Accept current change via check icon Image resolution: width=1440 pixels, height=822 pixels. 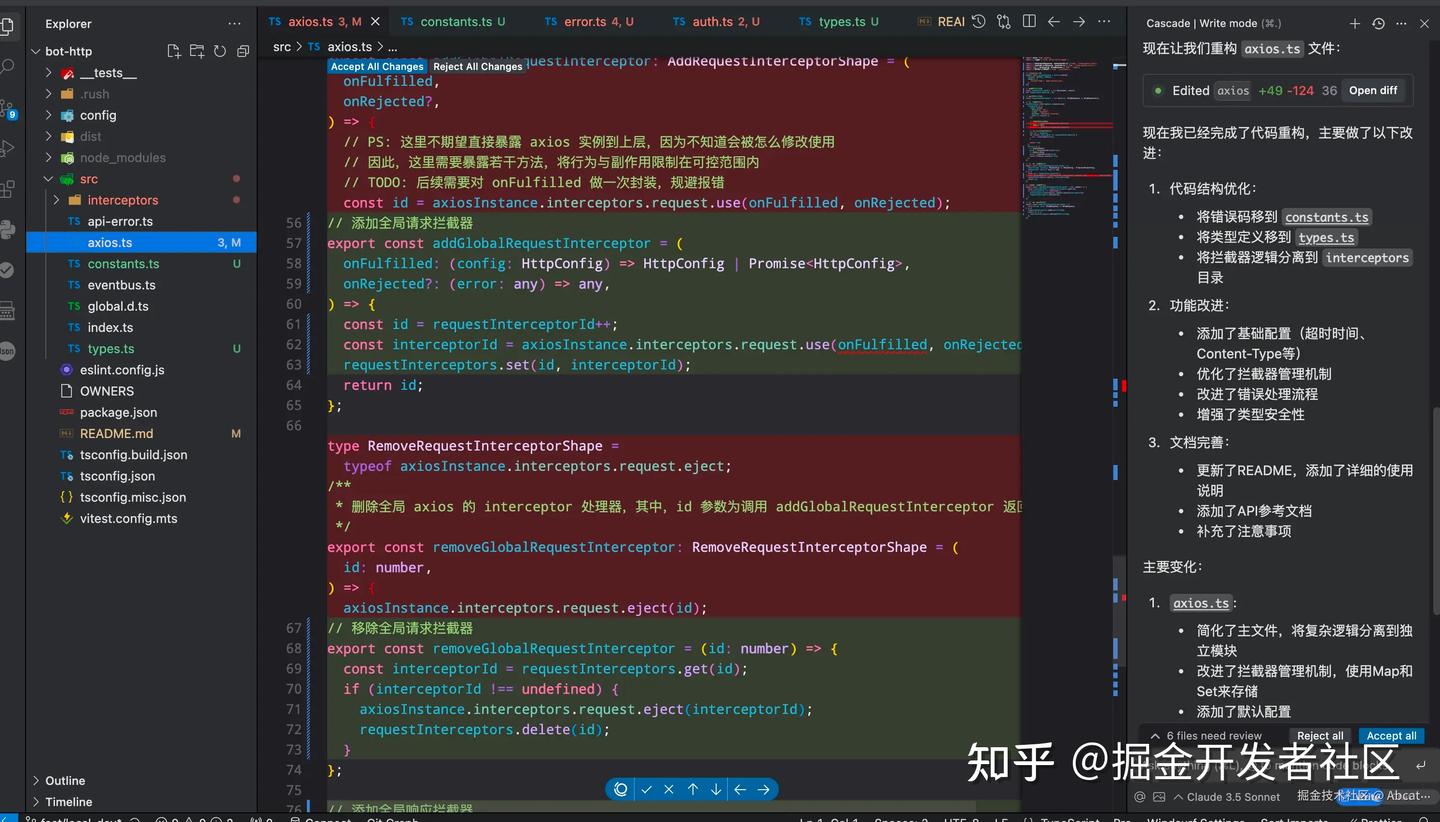645,789
